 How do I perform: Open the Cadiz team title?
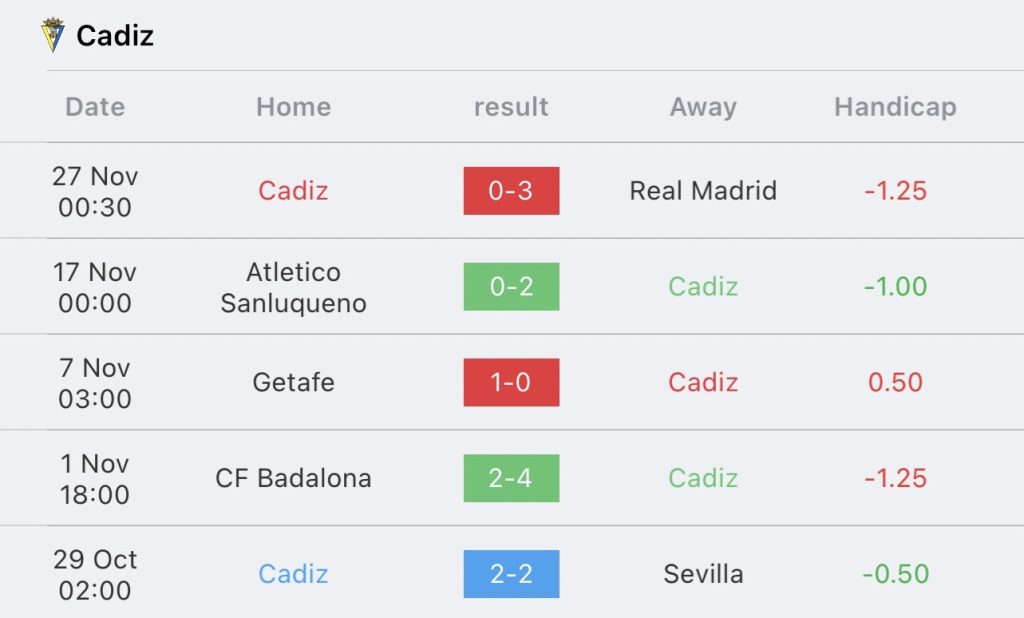115,35
